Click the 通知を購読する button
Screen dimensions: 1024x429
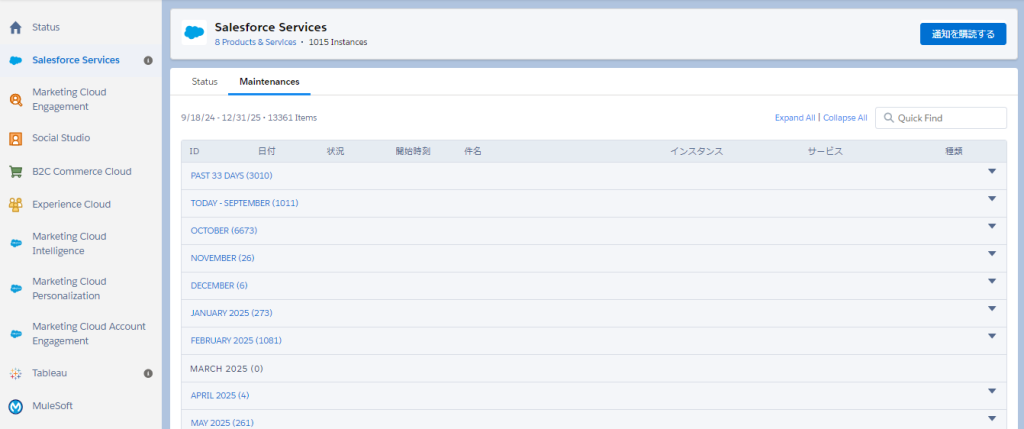point(962,34)
